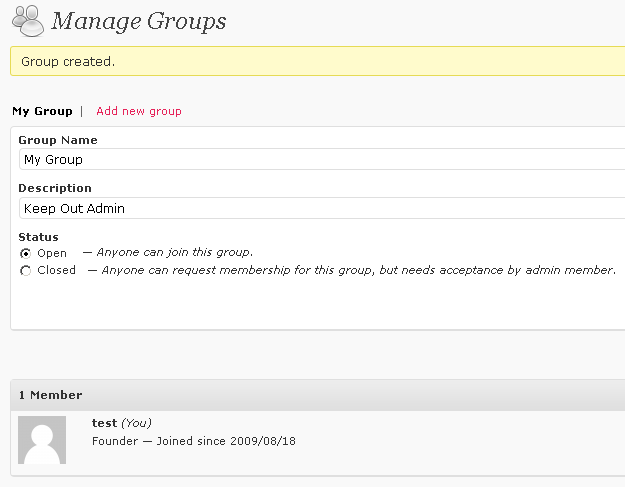Click the Closed radio label text

57,271
